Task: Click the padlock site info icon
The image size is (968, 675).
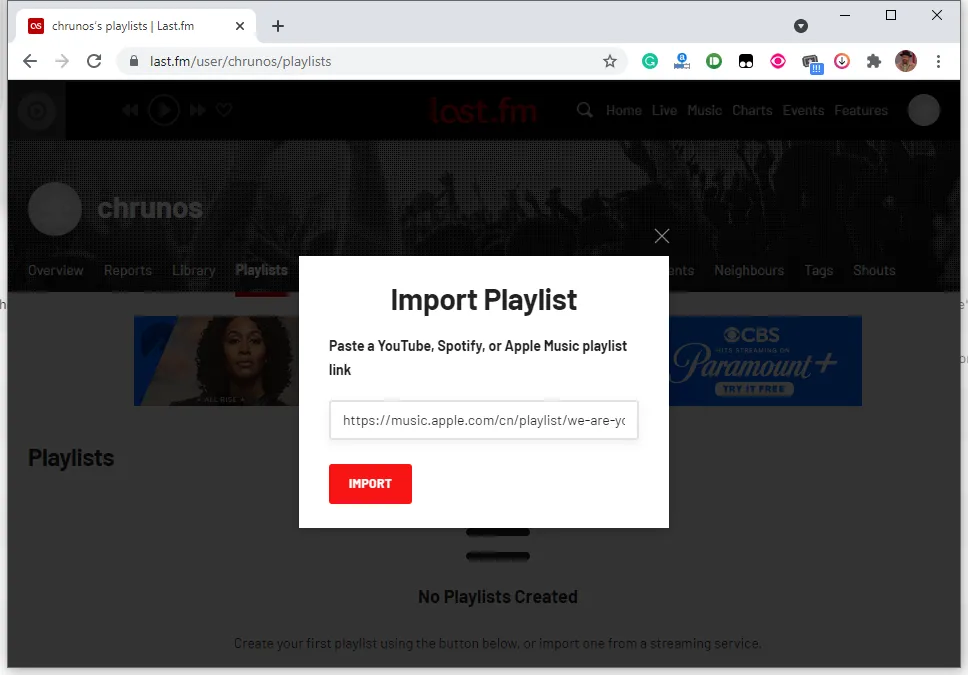Action: tap(134, 61)
